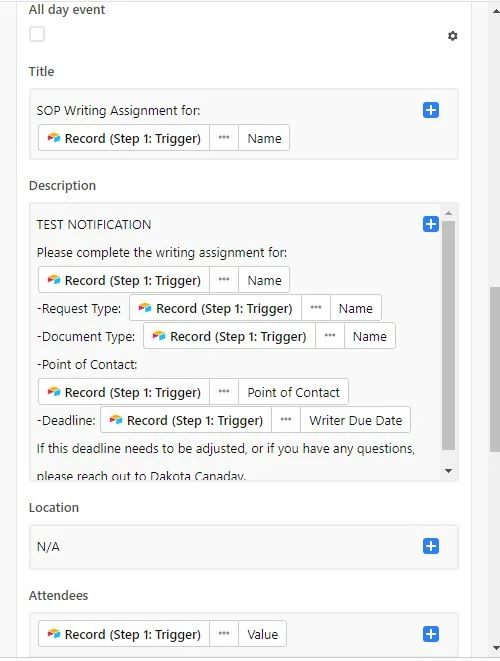The width and height of the screenshot is (500, 661).
Task: Expand the ellipsis on the Deadline record token
Action: pos(286,420)
